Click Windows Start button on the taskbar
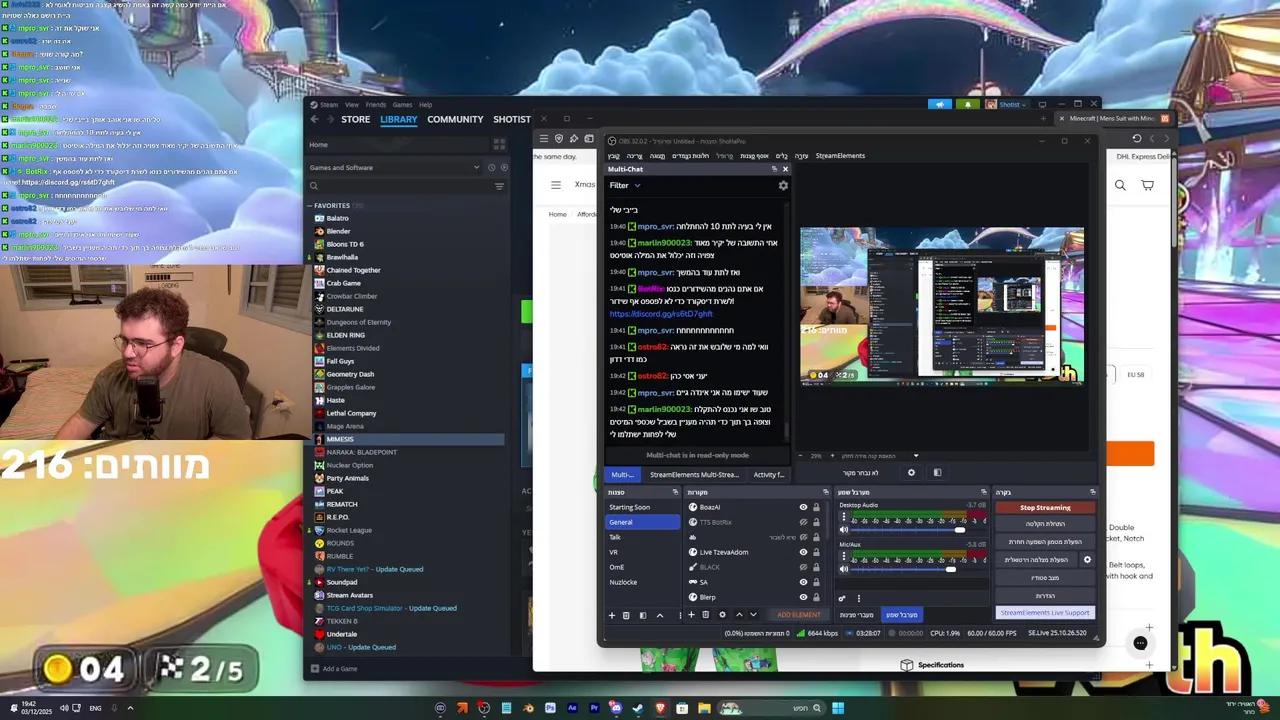Image resolution: width=1280 pixels, height=720 pixels. (838, 708)
